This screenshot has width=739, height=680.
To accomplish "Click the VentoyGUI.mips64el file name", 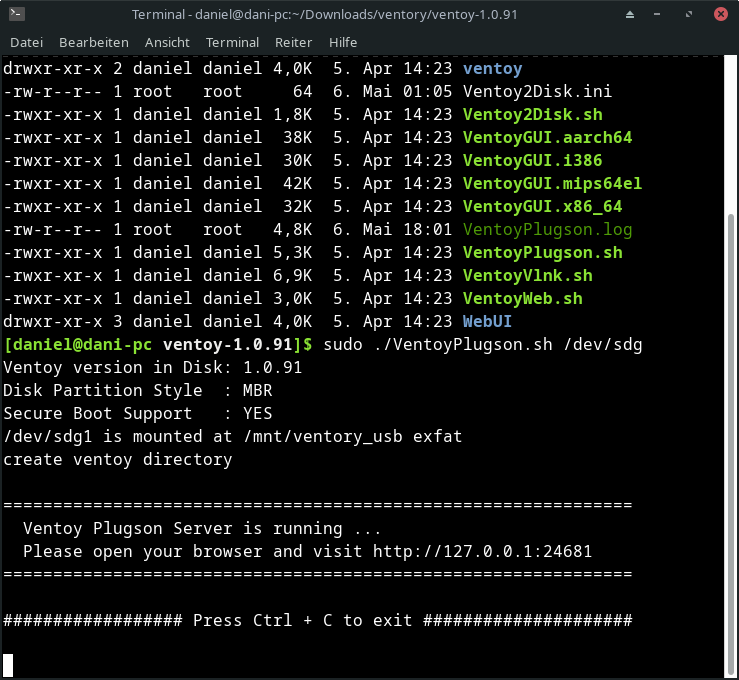I will point(552,183).
